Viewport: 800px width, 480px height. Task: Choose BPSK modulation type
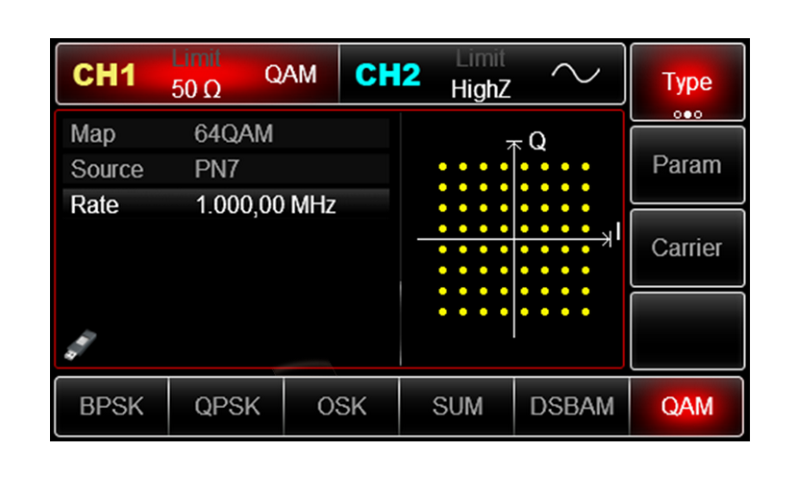coord(112,407)
